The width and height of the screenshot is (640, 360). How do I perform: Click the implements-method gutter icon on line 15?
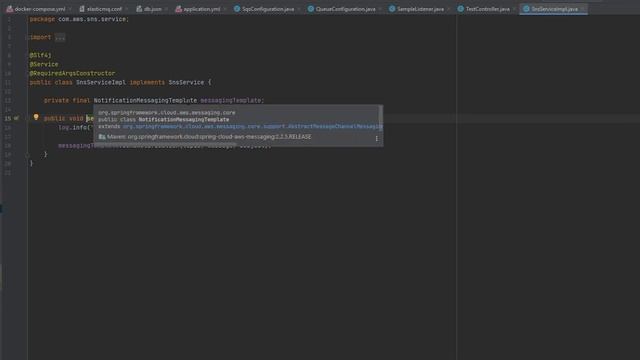coord(16,118)
